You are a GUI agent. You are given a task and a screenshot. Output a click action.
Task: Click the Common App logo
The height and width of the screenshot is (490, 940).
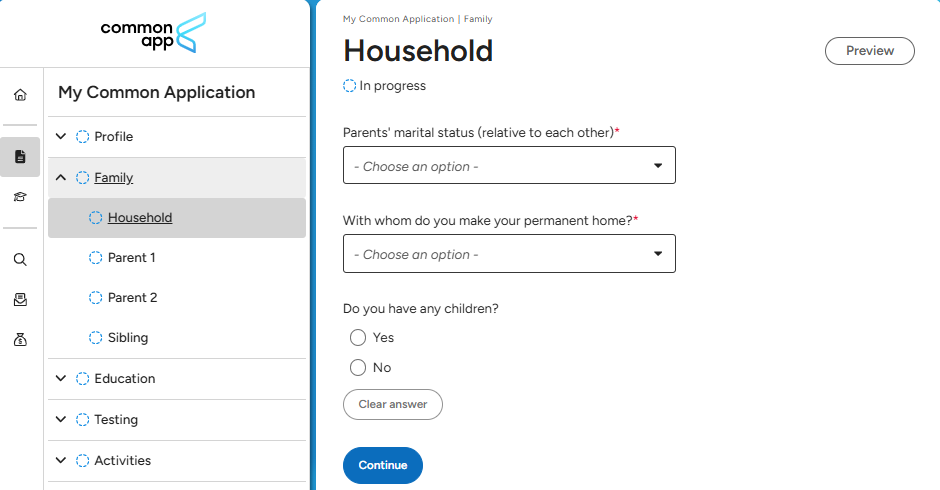[153, 33]
